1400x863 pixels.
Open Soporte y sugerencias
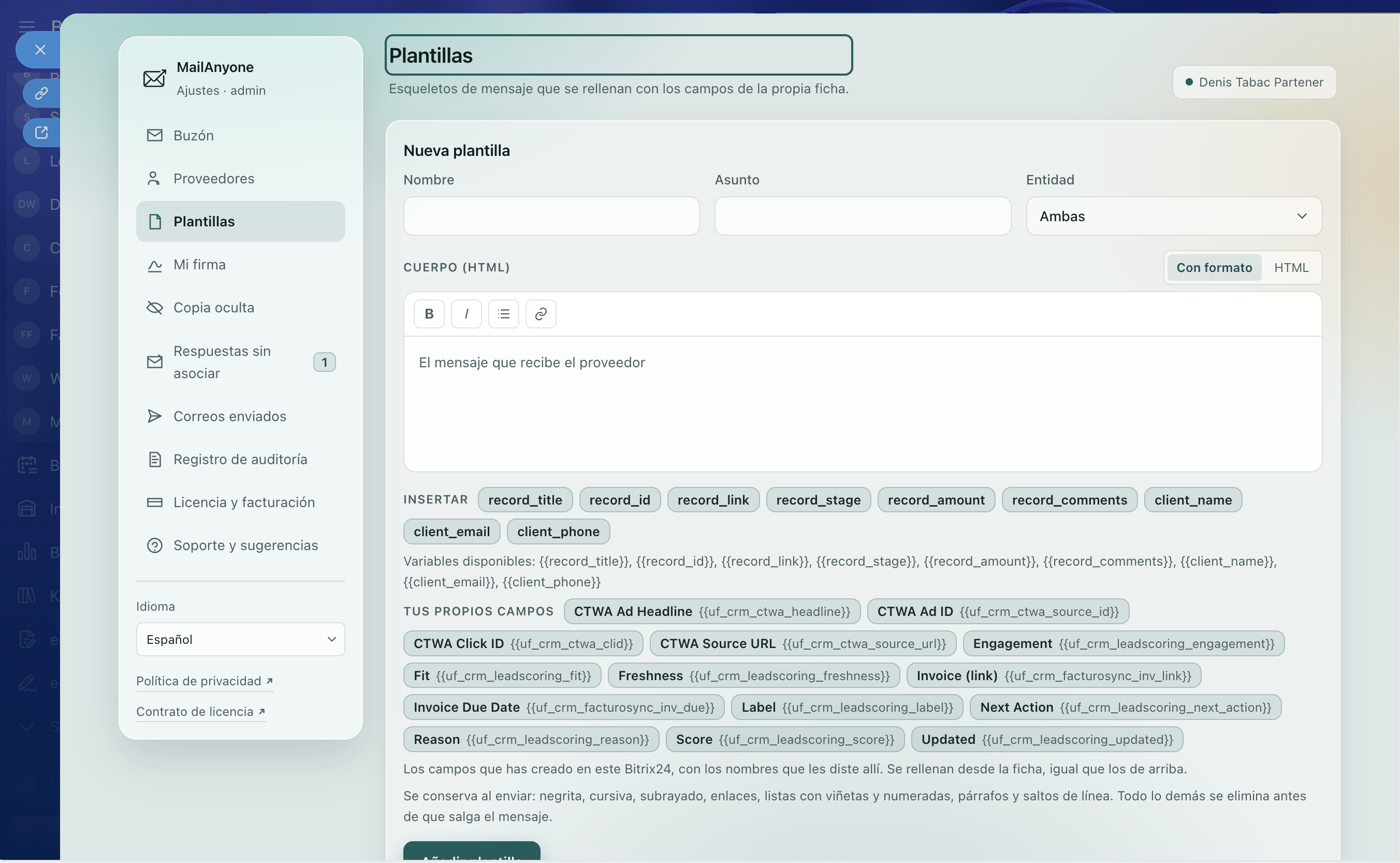coord(240,545)
